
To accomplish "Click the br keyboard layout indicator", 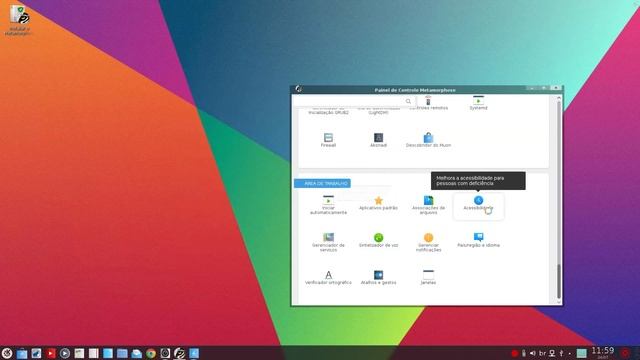I will (542, 353).
